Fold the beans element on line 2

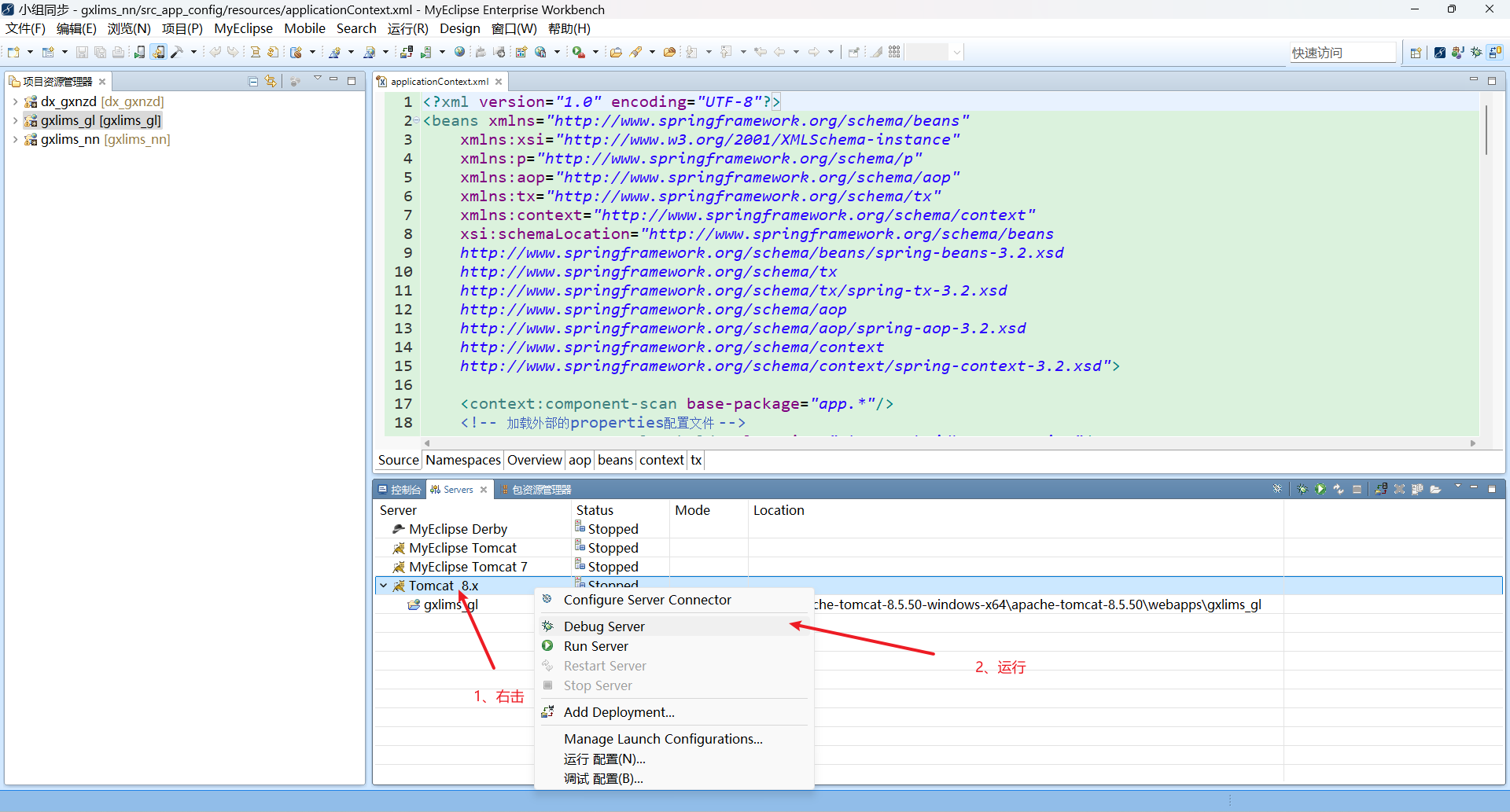coord(417,120)
